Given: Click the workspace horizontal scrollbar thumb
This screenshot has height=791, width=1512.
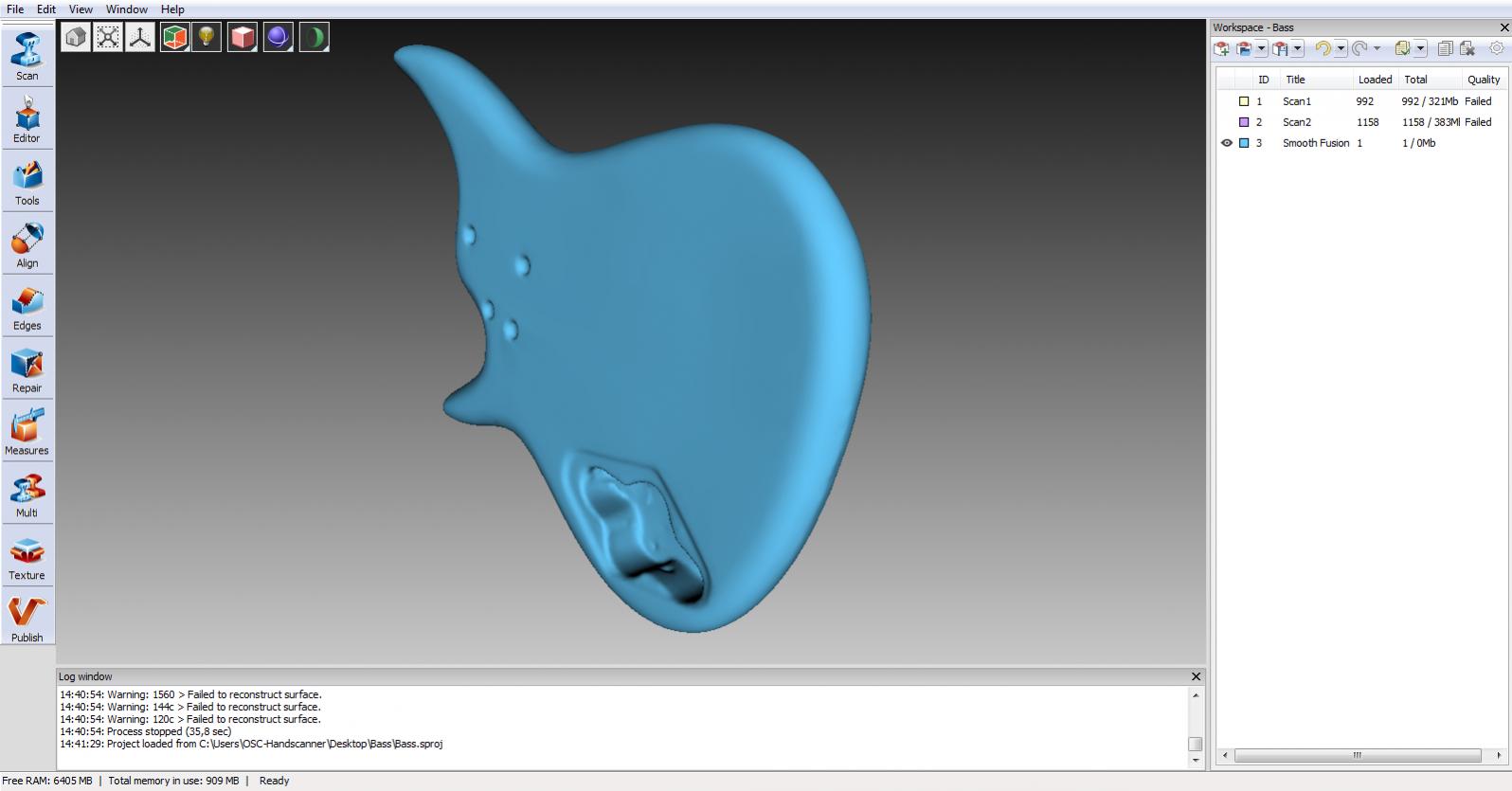Looking at the screenshot, I should pyautogui.click(x=1358, y=755).
